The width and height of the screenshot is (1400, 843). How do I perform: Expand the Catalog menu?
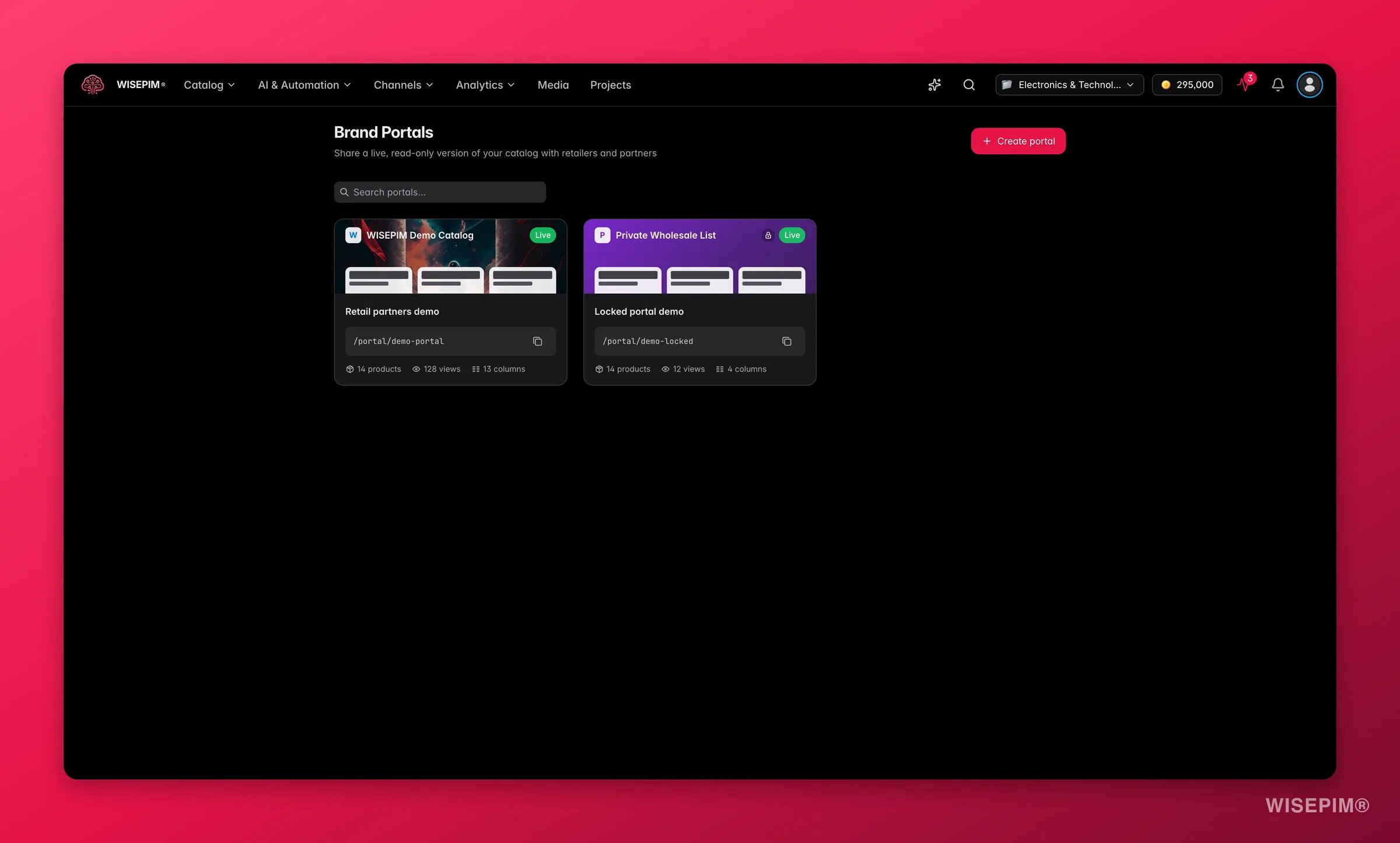(209, 85)
